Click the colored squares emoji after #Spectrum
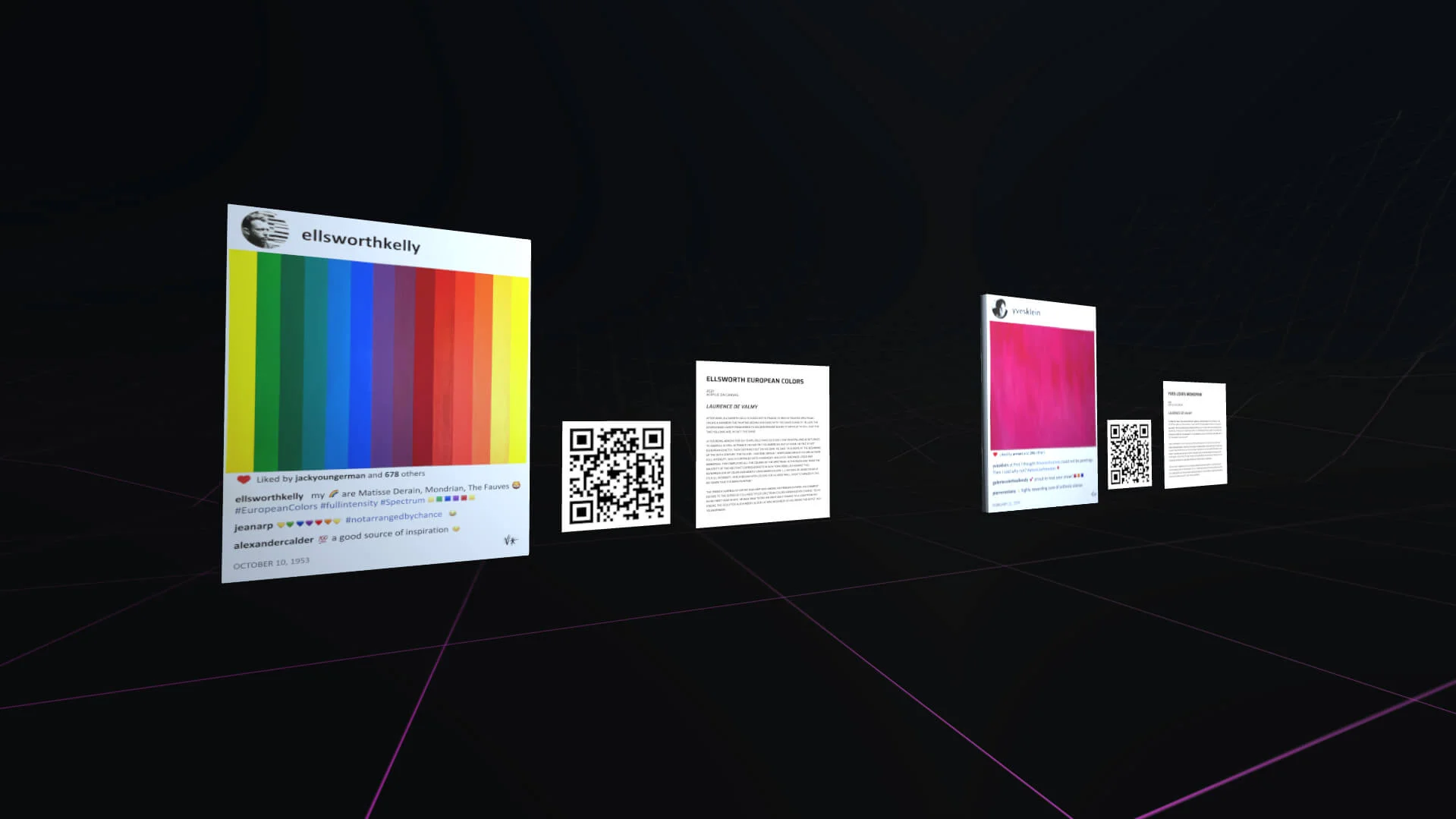The height and width of the screenshot is (819, 1456). click(451, 499)
